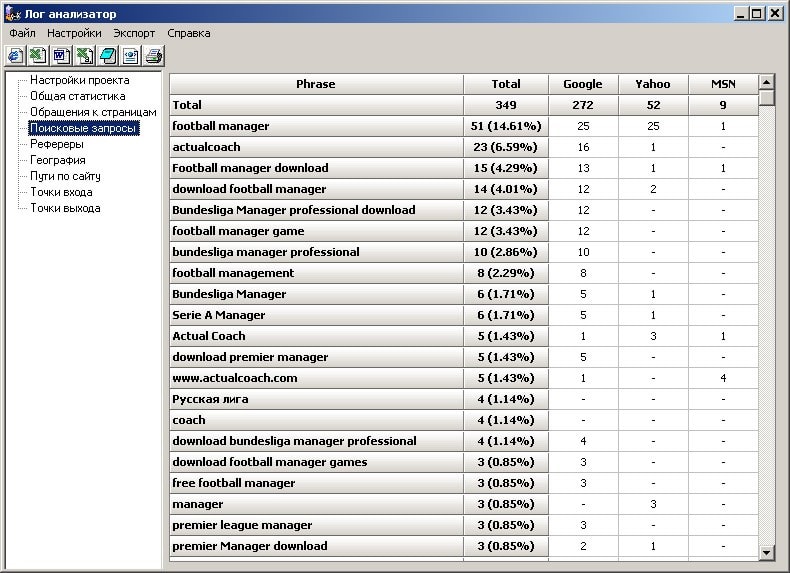Open the Рефереры tree item
Image resolution: width=790 pixels, height=573 pixels.
pyautogui.click(x=56, y=144)
